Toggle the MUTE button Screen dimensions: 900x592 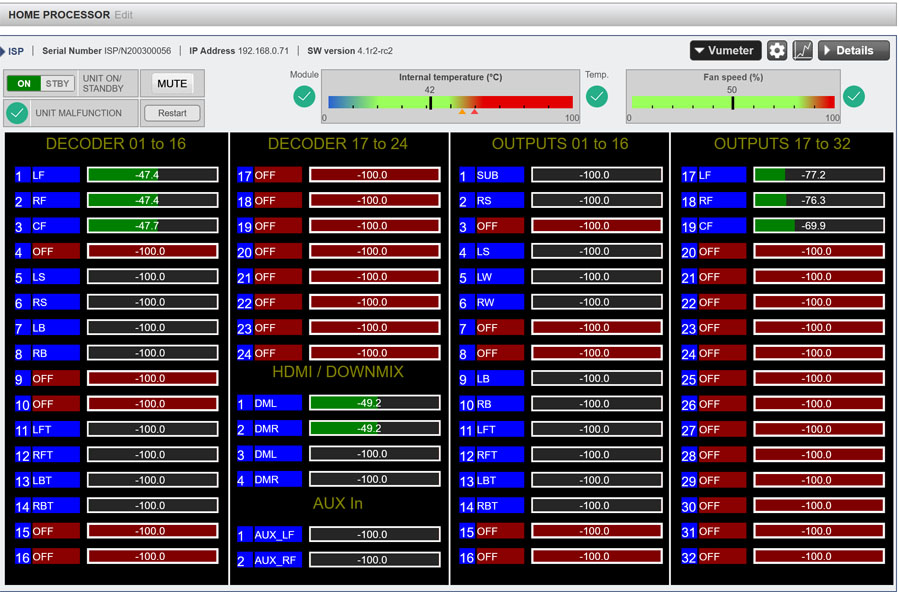pyautogui.click(x=172, y=84)
